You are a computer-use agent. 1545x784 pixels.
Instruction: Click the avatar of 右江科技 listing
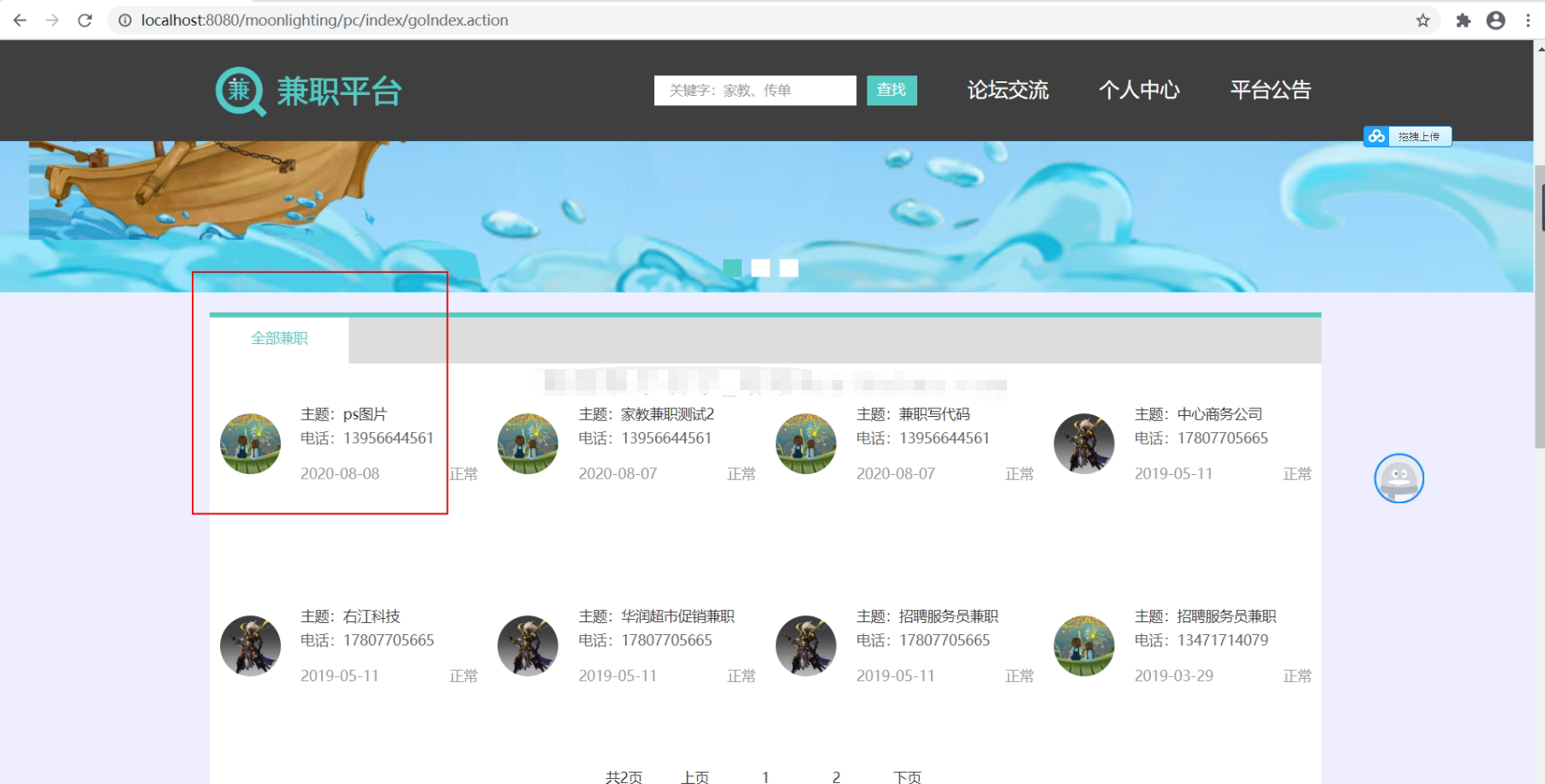click(x=250, y=645)
